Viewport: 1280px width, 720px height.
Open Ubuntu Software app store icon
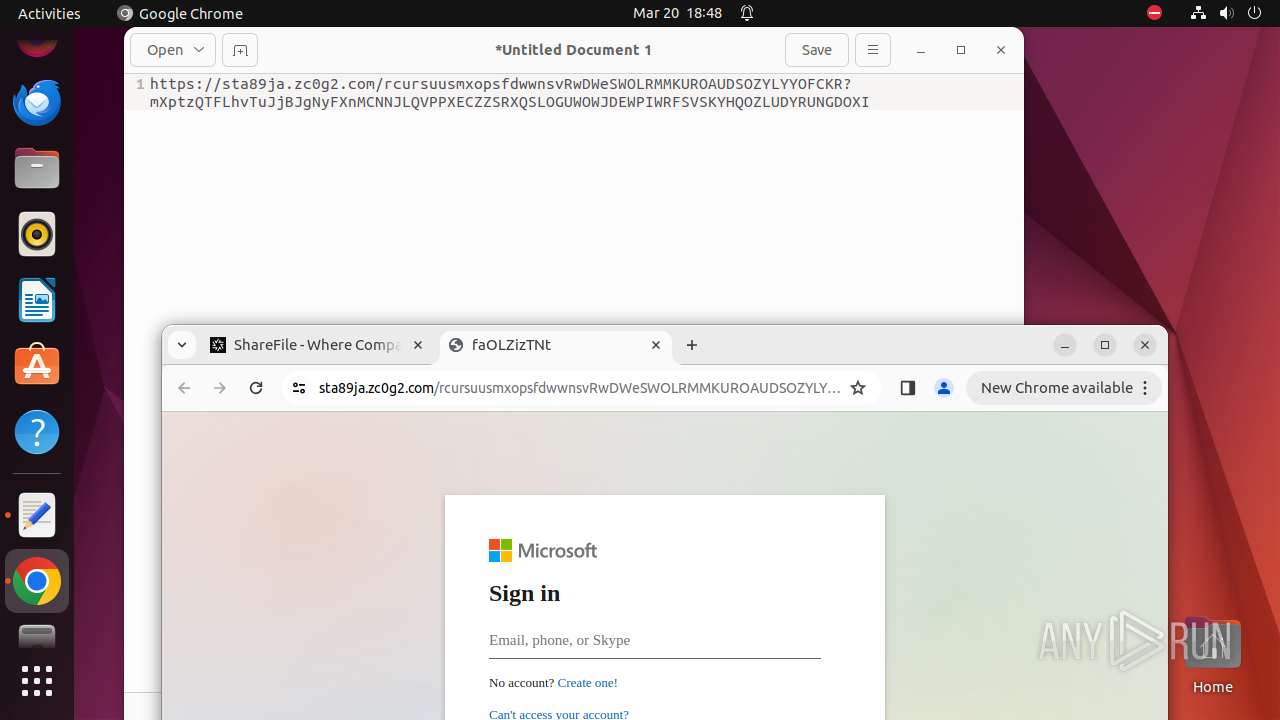click(37, 366)
